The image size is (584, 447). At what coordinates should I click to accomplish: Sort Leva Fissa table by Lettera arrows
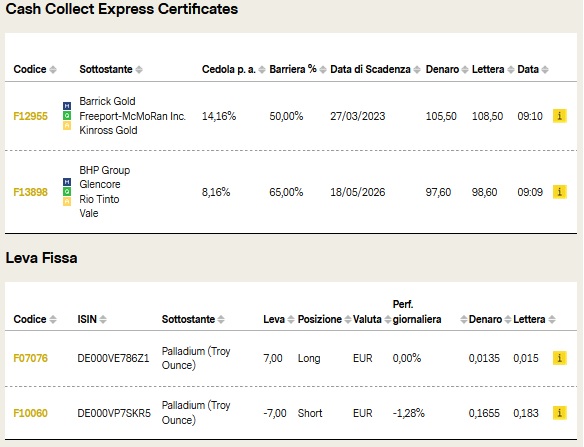pyautogui.click(x=552, y=320)
